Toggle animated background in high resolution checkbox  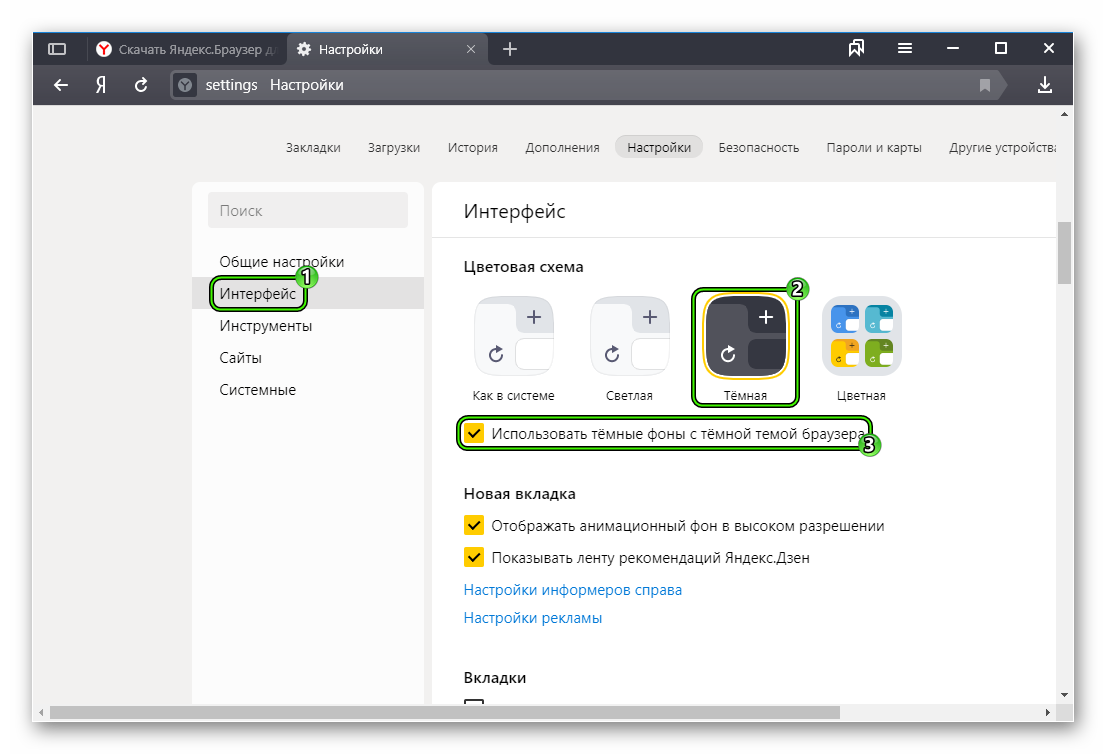pos(474,526)
